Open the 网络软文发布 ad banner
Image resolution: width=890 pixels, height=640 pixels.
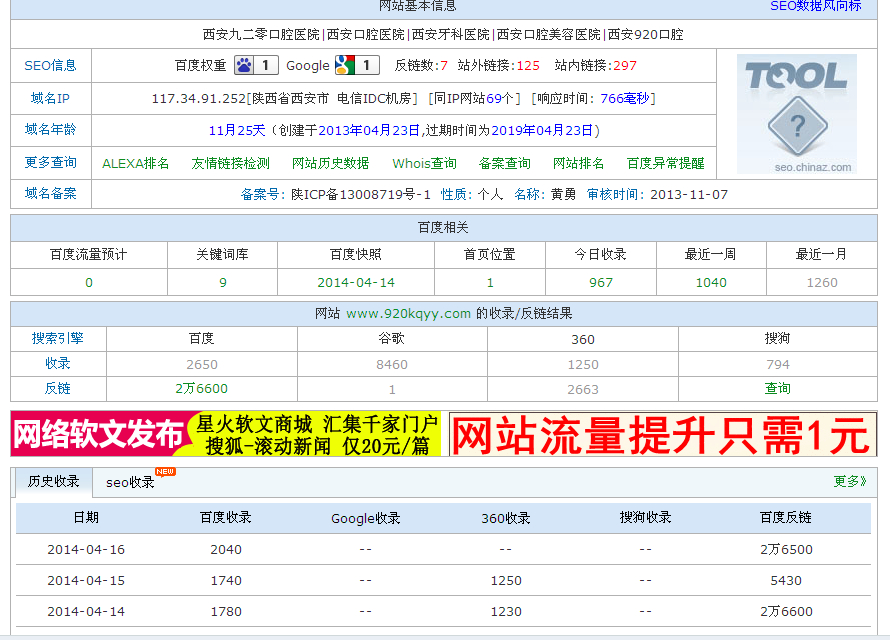coord(226,434)
